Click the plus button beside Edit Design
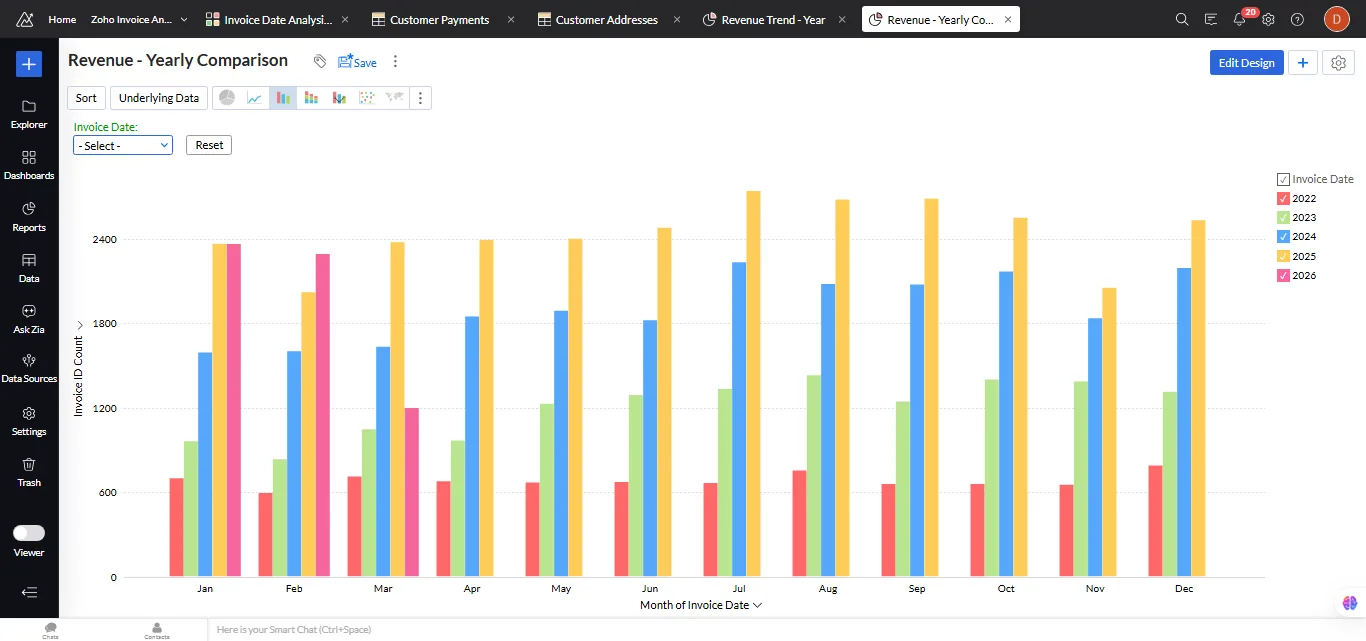This screenshot has height=641, width=1366. 1302,63
